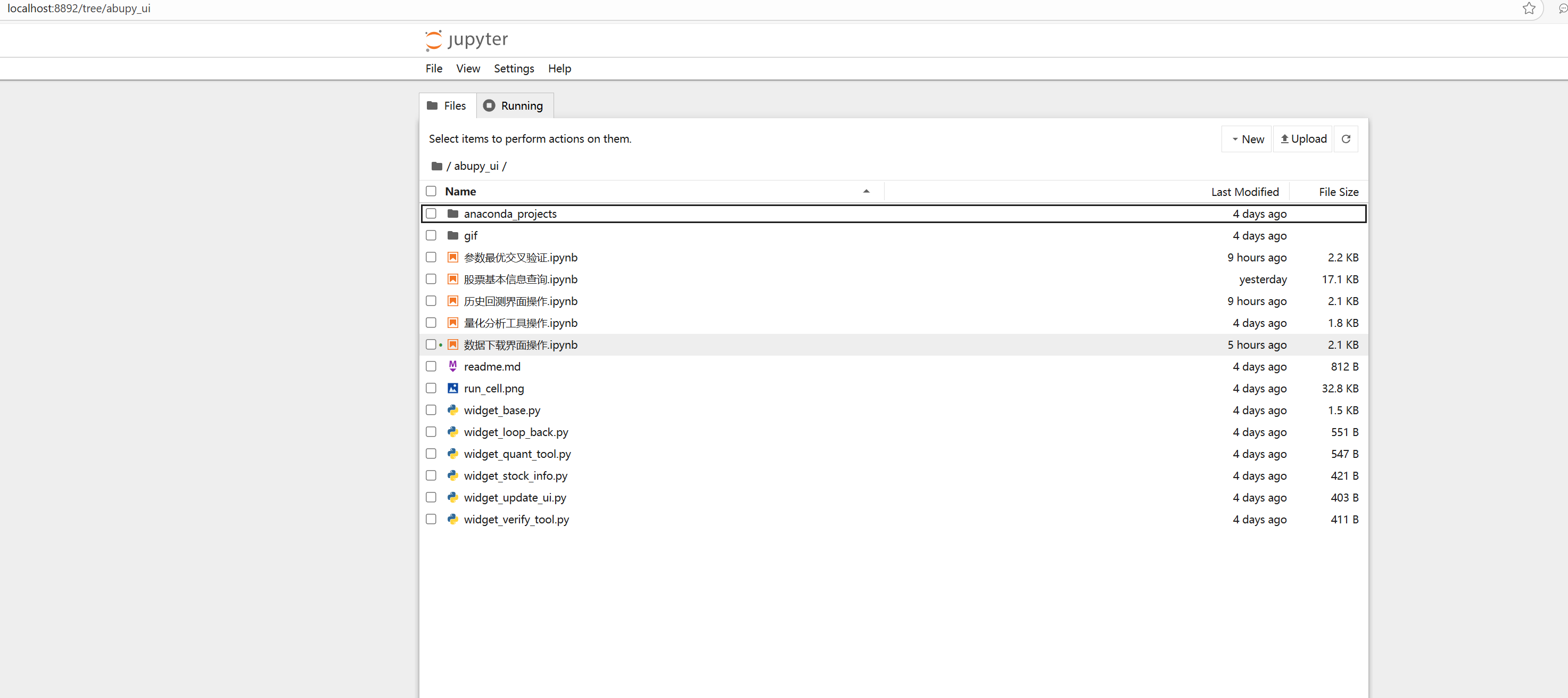Click the browser address bar URL
Screen dimensions: 1568x698
click(x=79, y=9)
